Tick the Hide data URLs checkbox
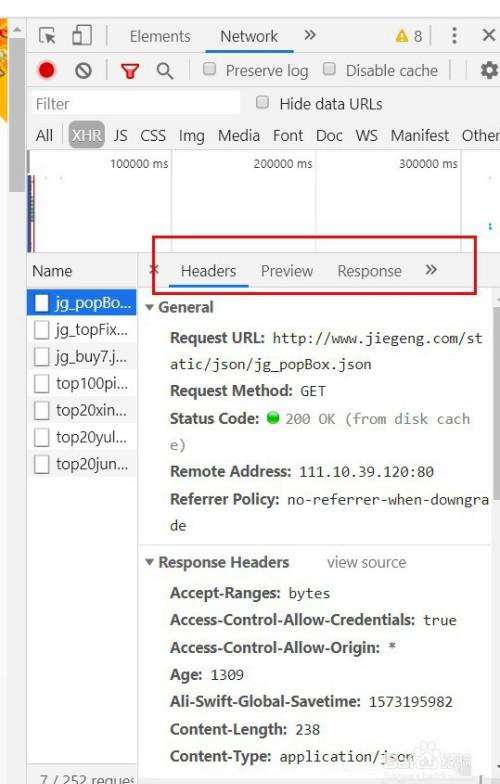 (x=262, y=102)
